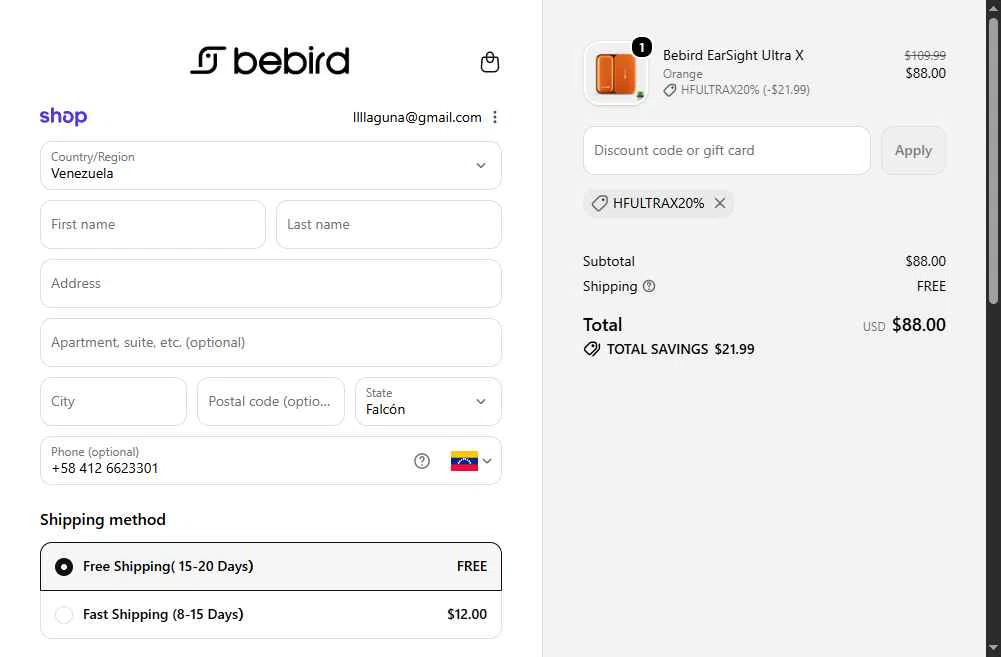Select Free Shipping (15-20 Days) option
The image size is (1001, 657).
click(x=271, y=566)
